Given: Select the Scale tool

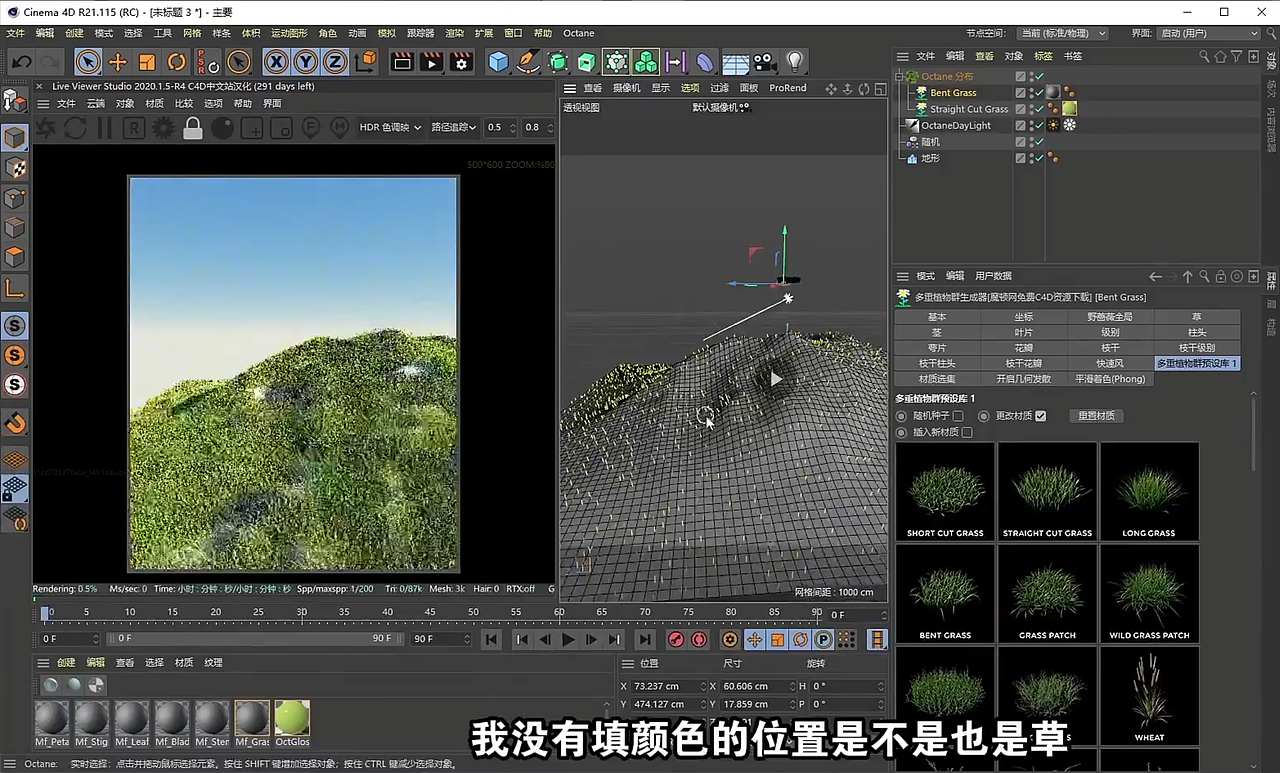Looking at the screenshot, I should click(147, 62).
